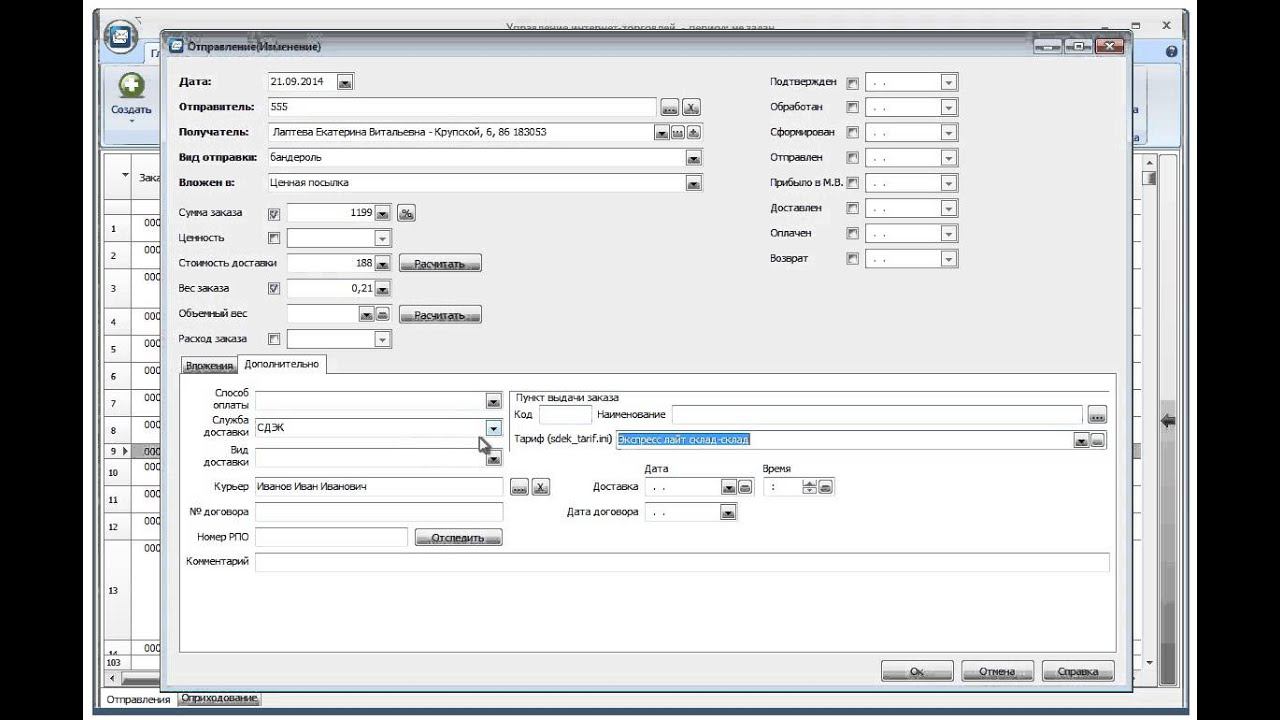This screenshot has height=720, width=1280.
Task: Open the calendar for Дата договора
Action: 729,512
